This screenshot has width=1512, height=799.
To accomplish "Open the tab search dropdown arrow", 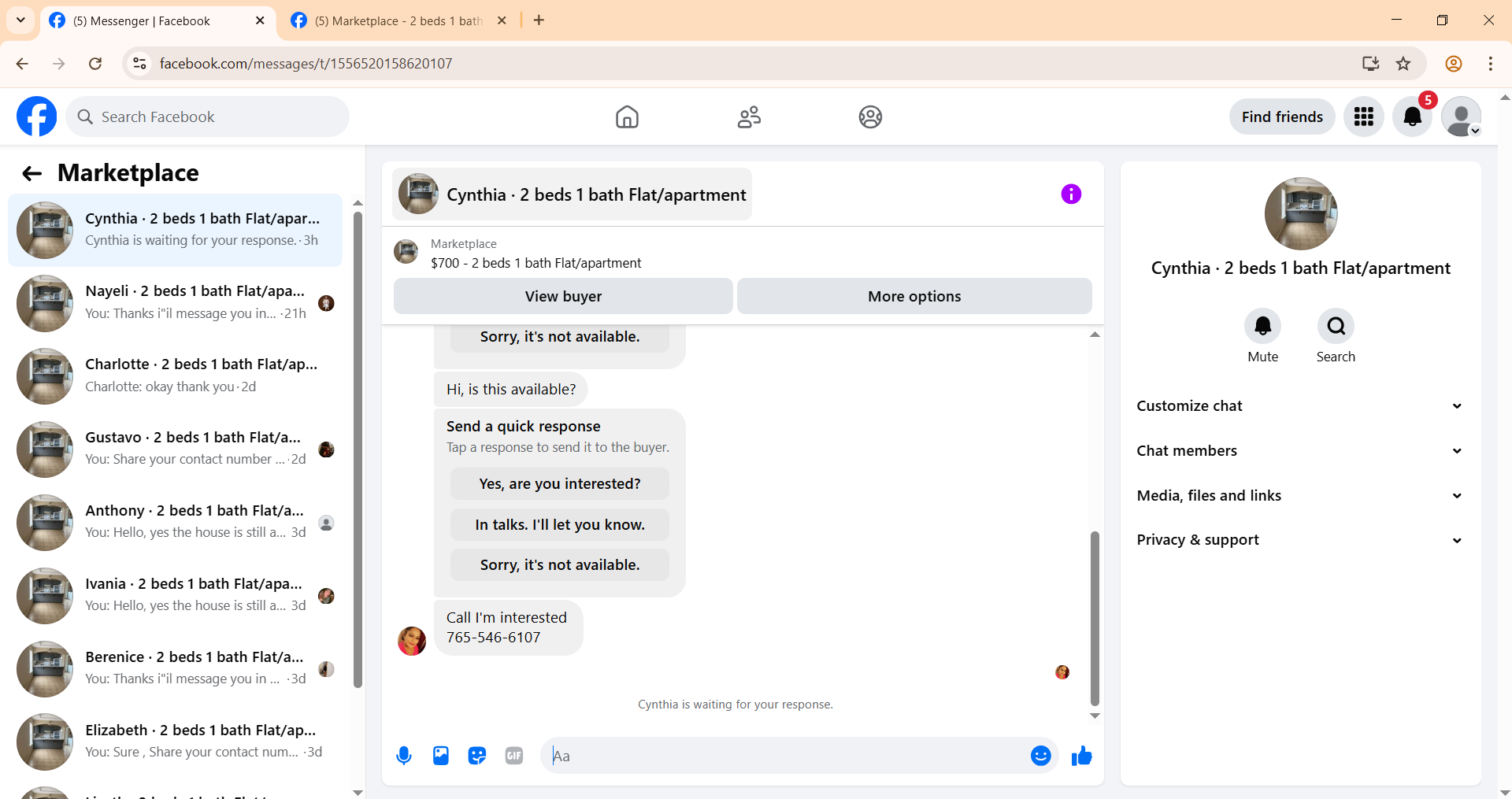I will pyautogui.click(x=20, y=20).
